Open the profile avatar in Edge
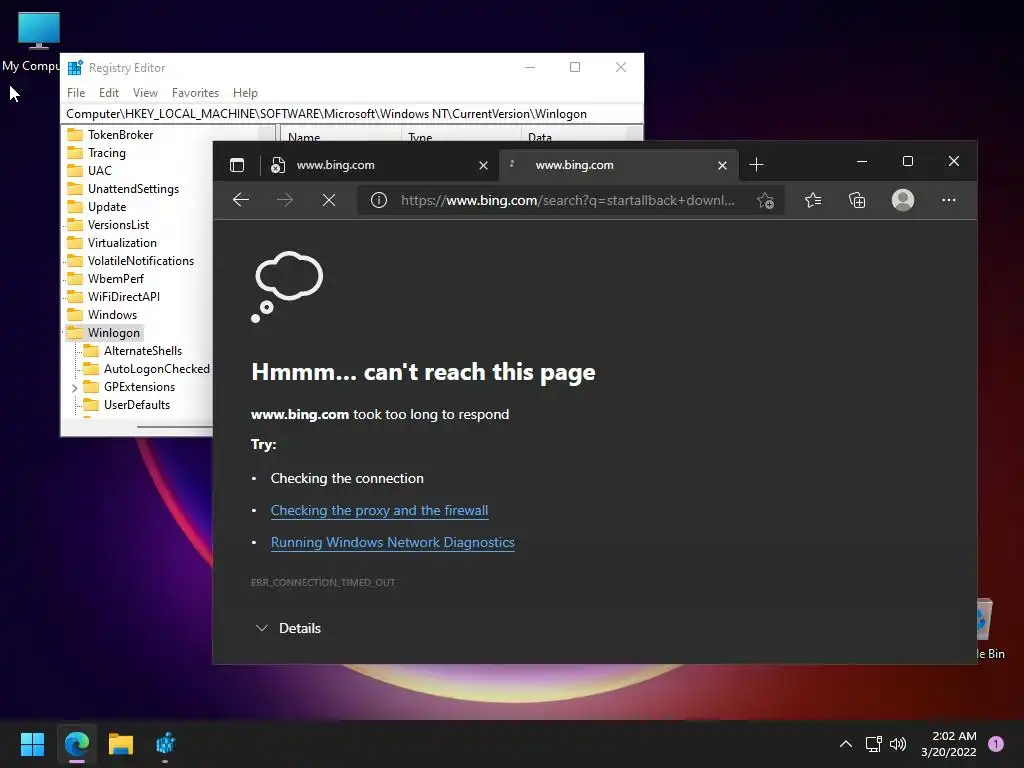The width and height of the screenshot is (1024, 768). (x=903, y=200)
